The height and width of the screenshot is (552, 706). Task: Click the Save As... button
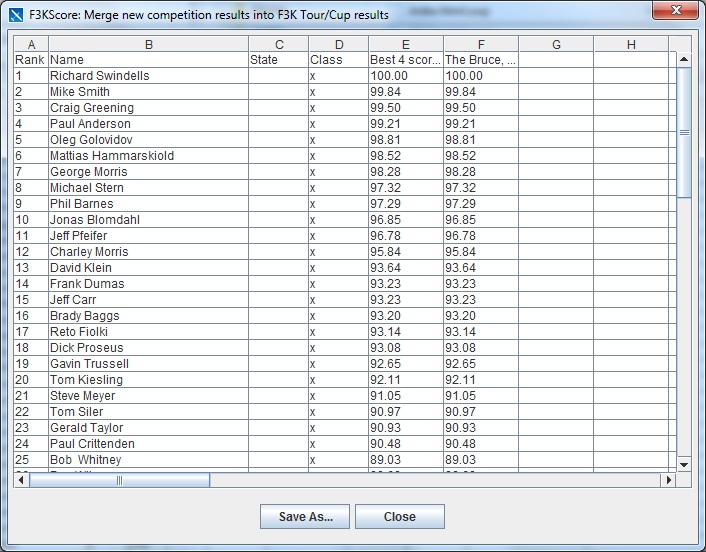[x=305, y=517]
